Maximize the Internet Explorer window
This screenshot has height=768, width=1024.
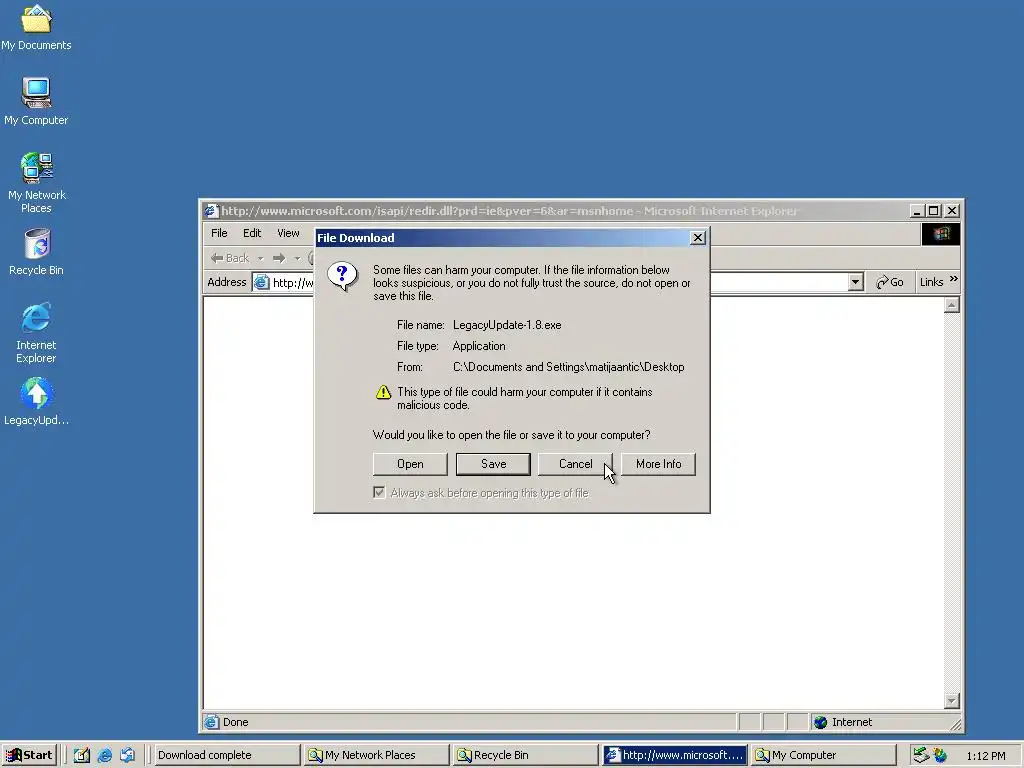click(934, 211)
